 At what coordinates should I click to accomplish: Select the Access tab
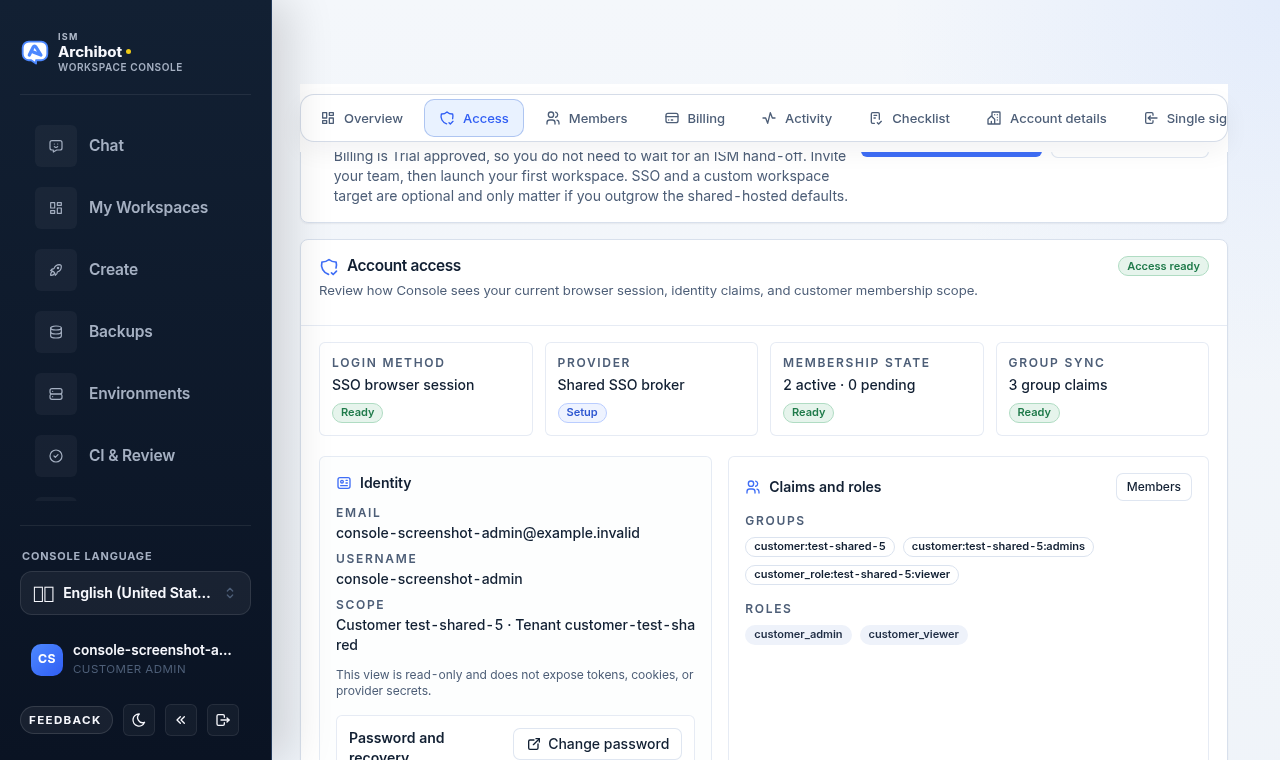point(474,118)
